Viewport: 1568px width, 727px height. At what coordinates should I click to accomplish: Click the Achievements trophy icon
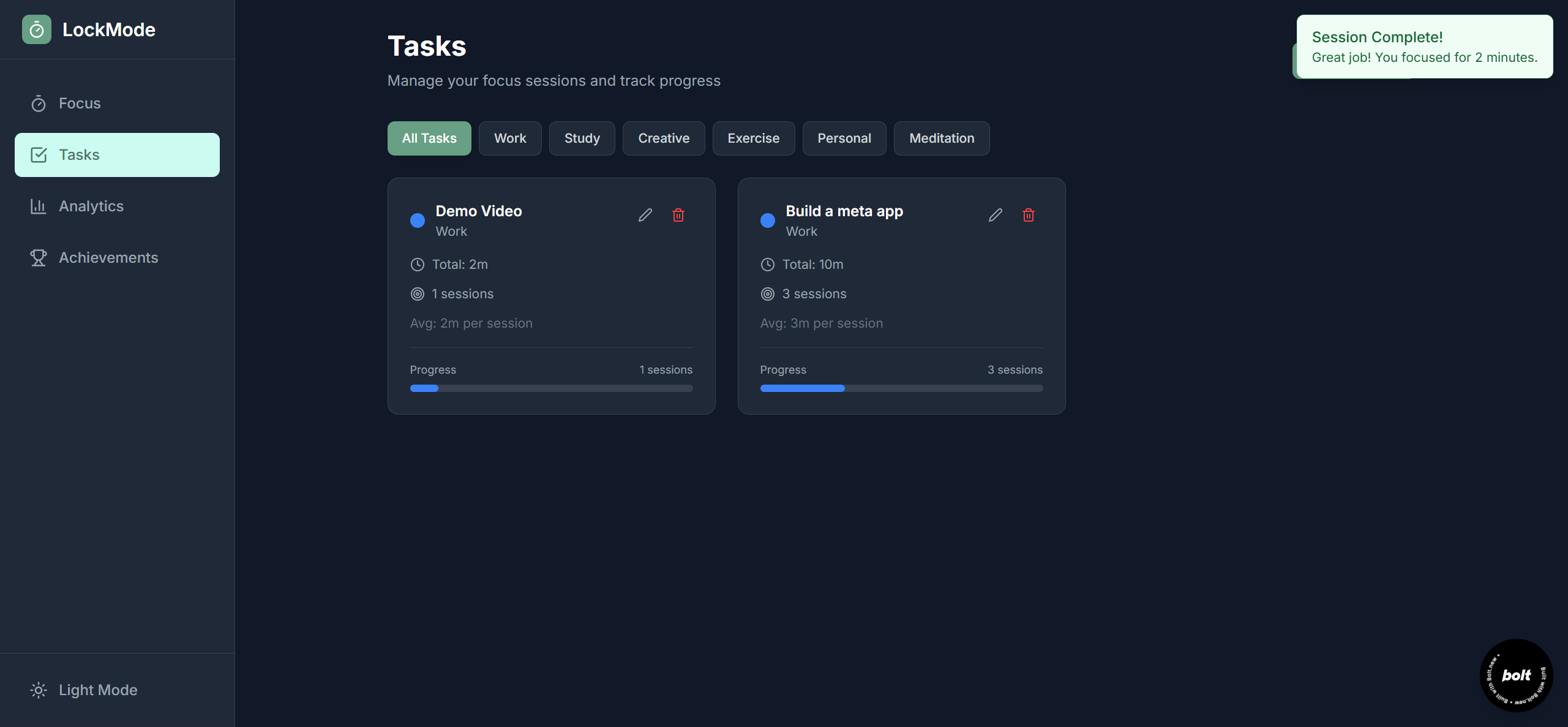coord(39,258)
